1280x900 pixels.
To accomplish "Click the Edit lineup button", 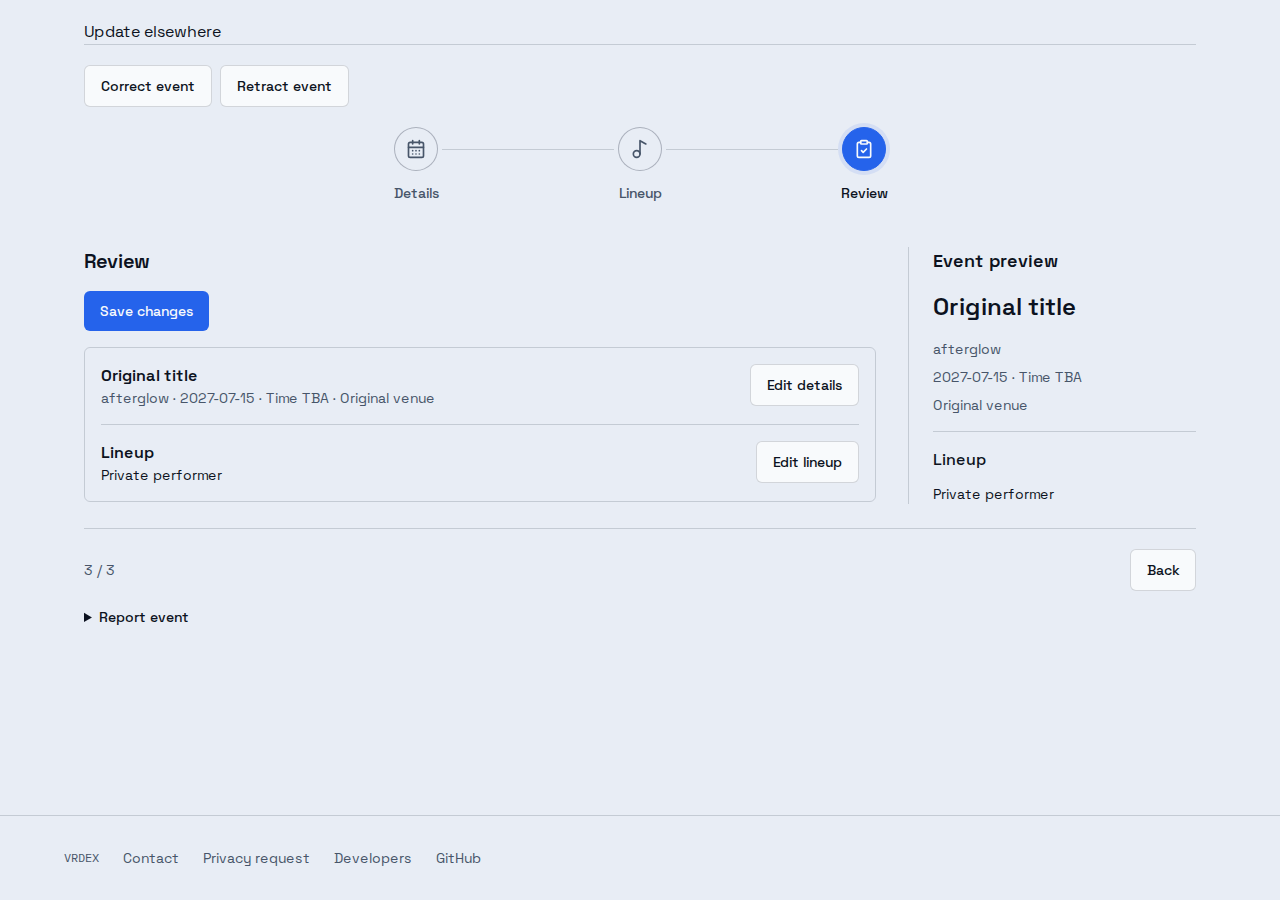I will pos(807,462).
